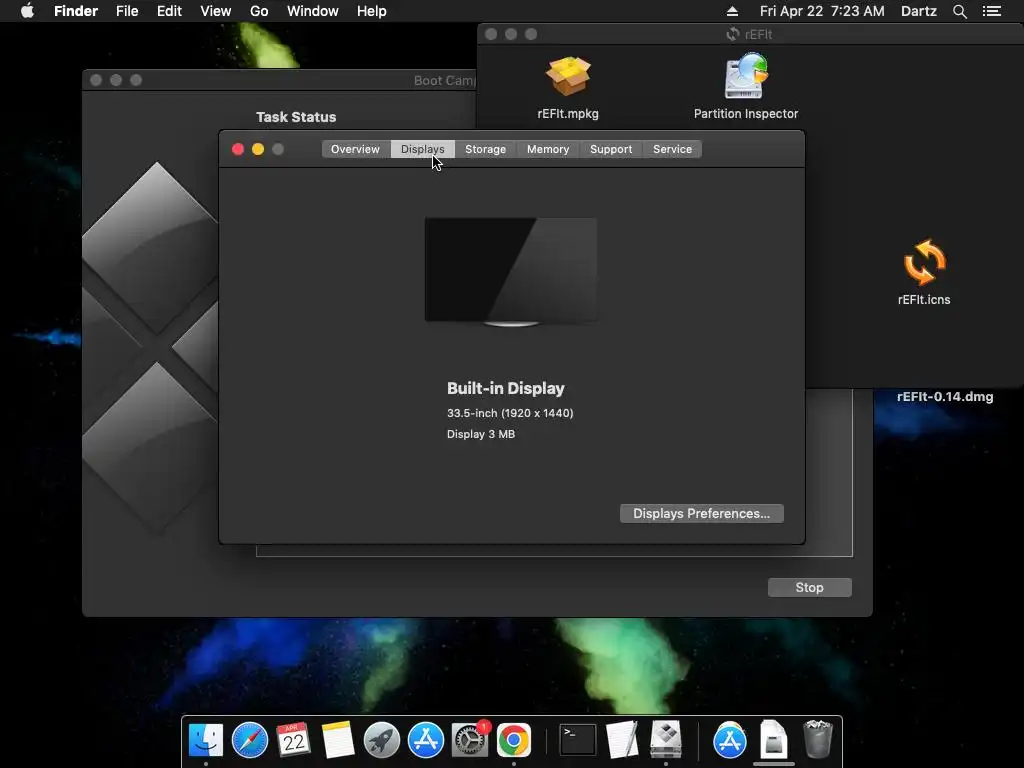Screen dimensions: 1024x768
Task: Open the View menu
Action: (x=216, y=11)
